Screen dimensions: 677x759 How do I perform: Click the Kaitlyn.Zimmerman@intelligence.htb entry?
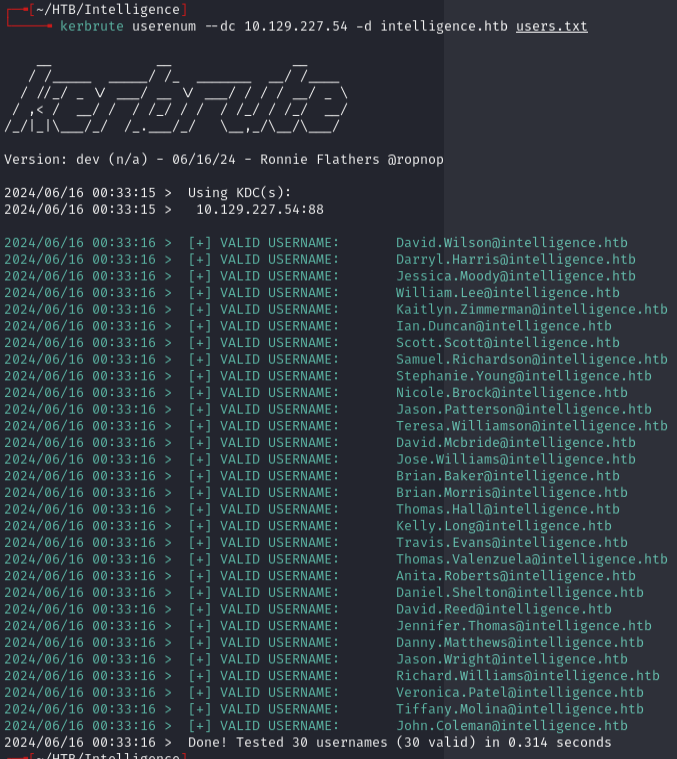click(531, 310)
